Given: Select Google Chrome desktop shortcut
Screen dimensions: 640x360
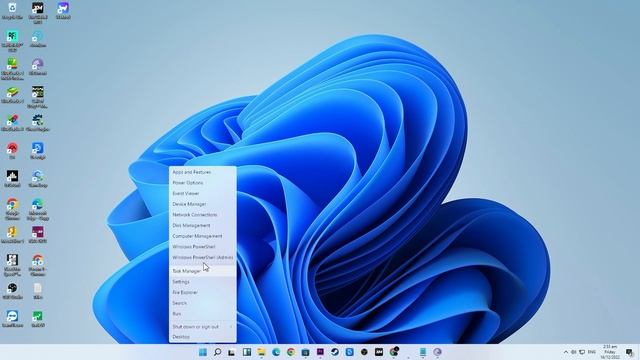Looking at the screenshot, I should point(12,209).
